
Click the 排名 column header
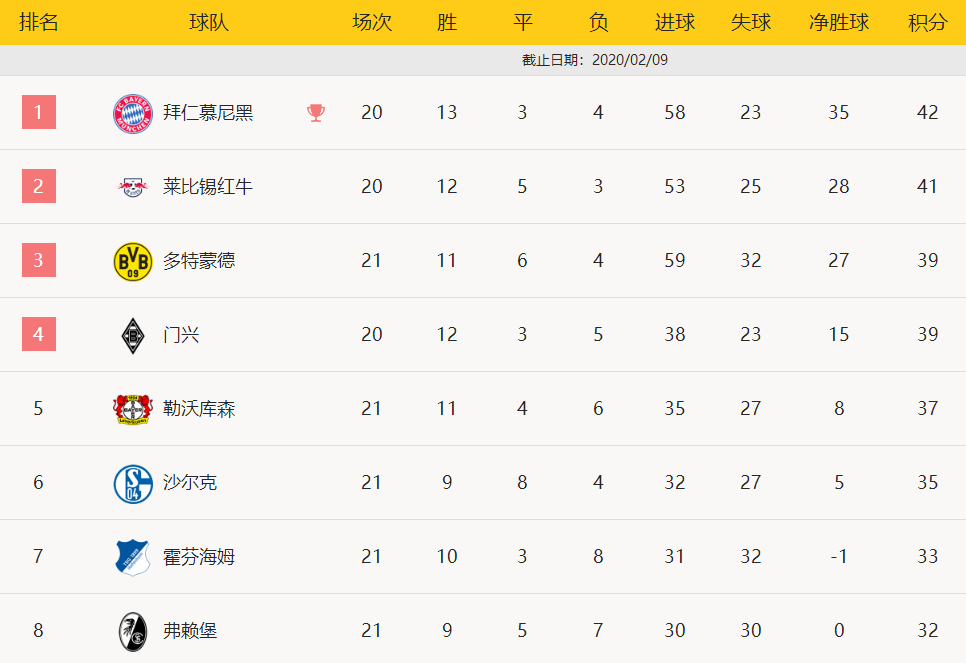coord(38,23)
